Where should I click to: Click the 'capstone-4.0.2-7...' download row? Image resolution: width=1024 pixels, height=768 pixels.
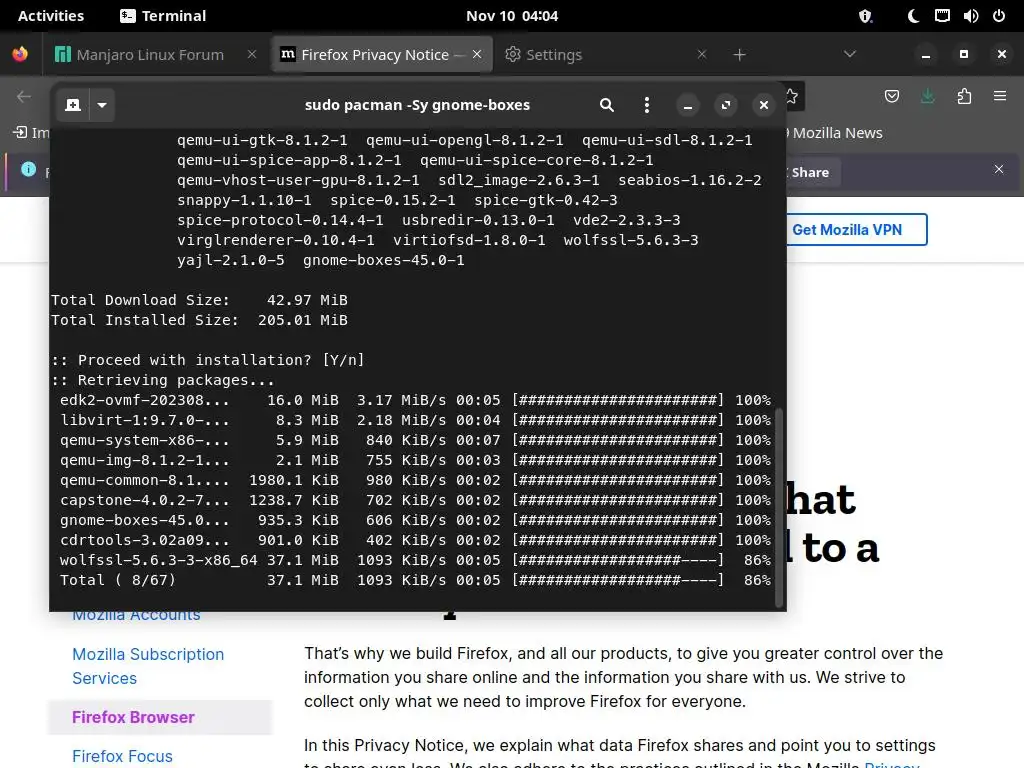[415, 500]
